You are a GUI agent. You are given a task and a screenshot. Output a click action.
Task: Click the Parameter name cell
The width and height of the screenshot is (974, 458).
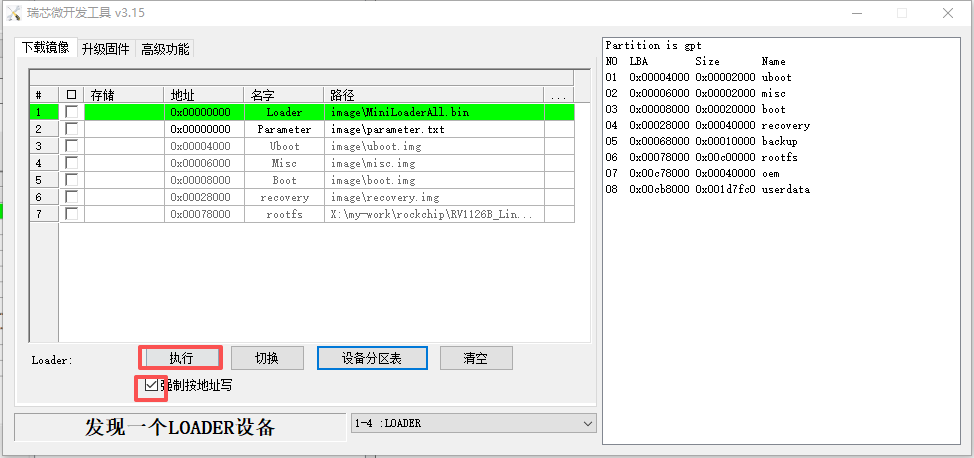click(x=284, y=129)
